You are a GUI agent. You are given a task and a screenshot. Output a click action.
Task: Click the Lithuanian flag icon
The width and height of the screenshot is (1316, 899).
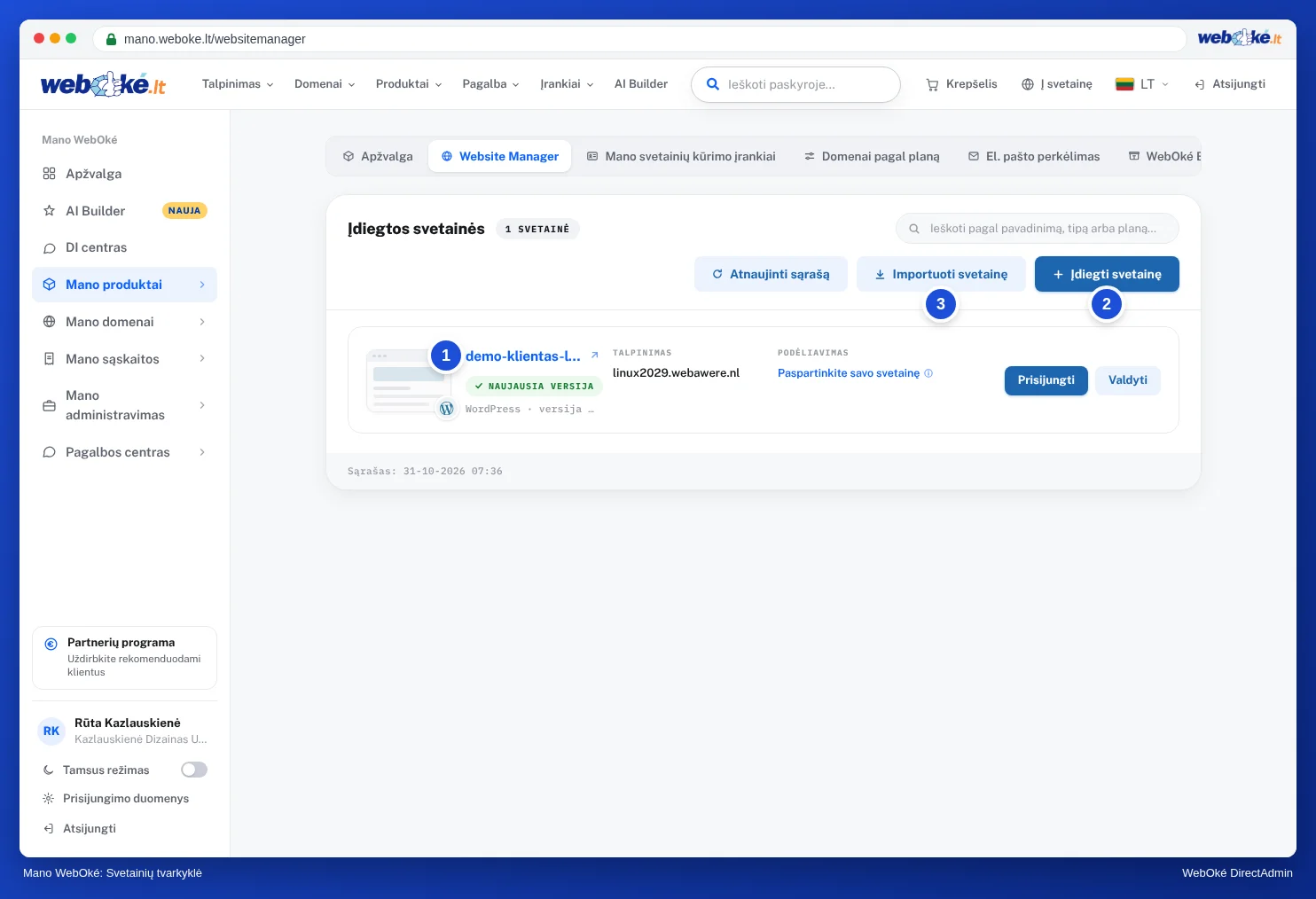click(1124, 84)
